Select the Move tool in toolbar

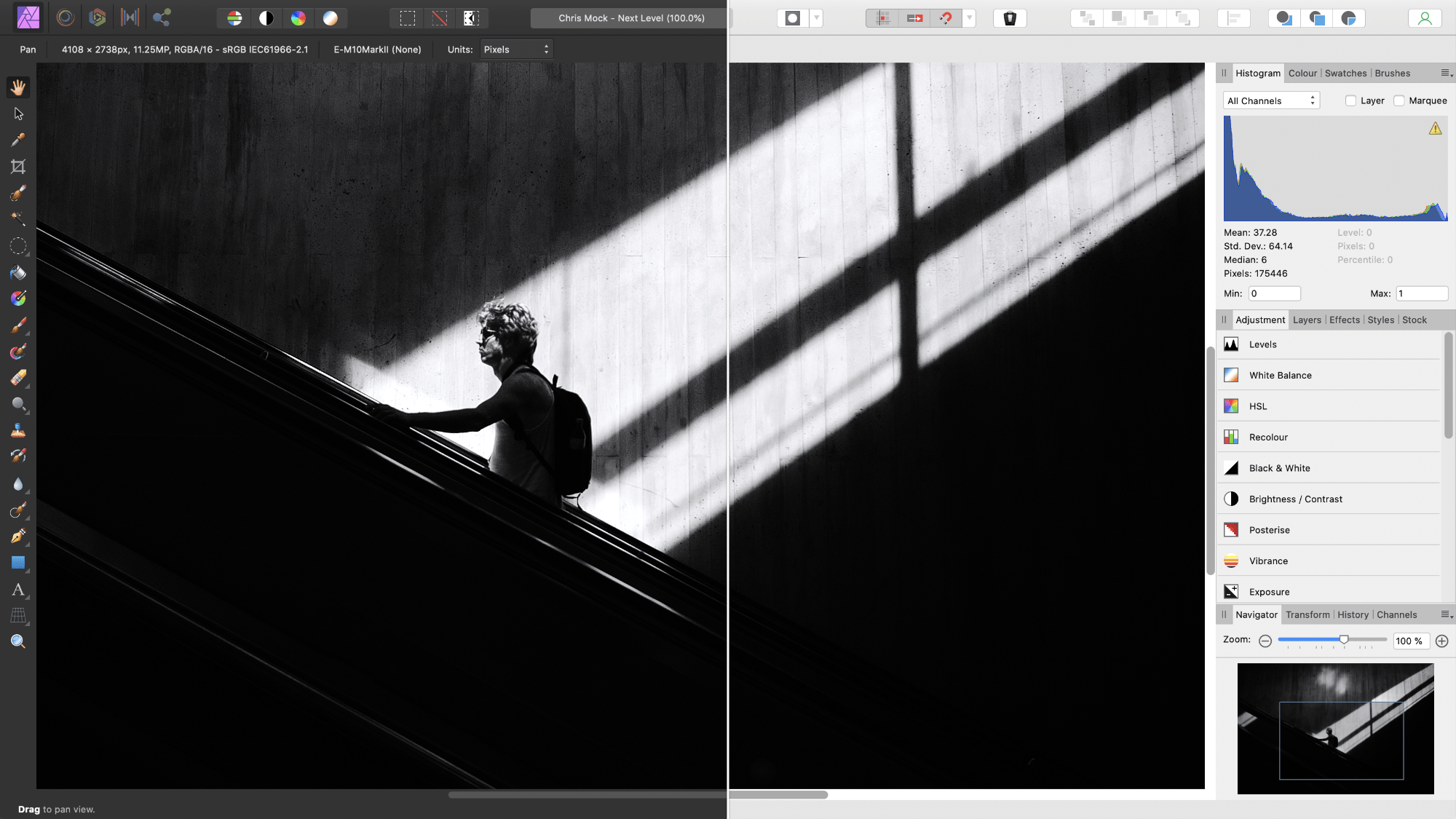click(18, 113)
